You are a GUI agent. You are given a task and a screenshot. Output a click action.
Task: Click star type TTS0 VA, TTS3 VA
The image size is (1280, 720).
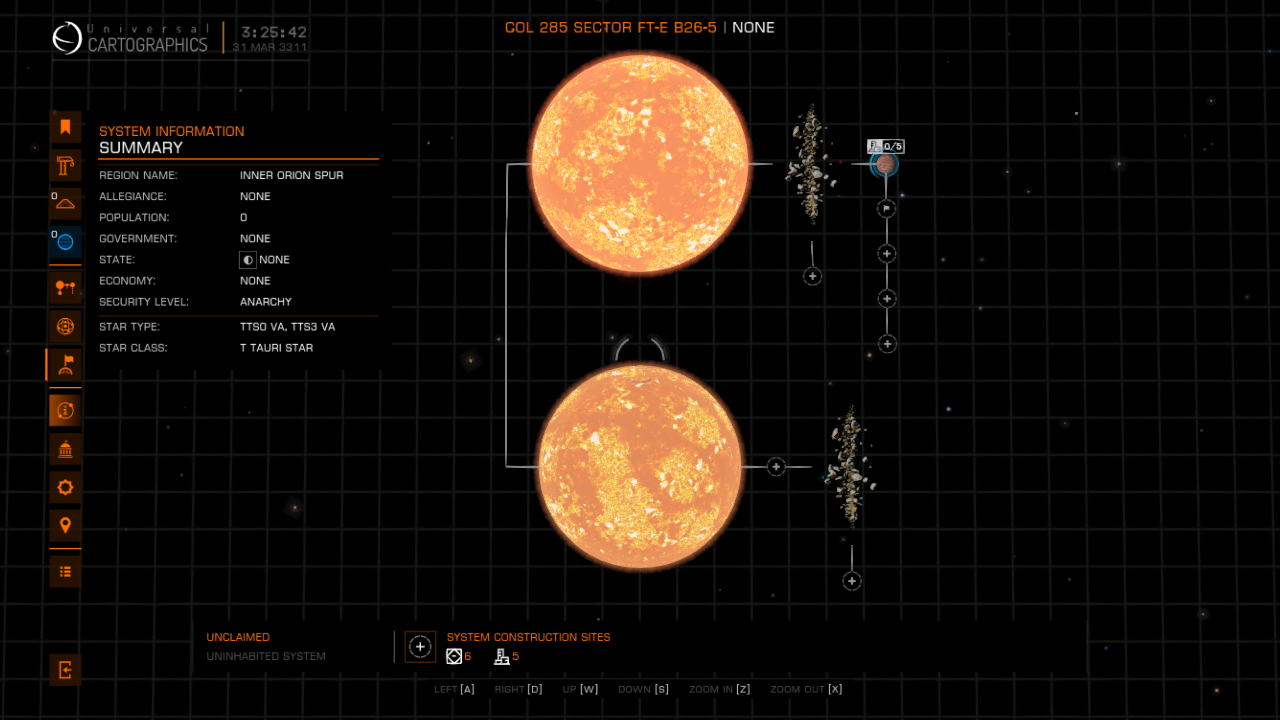(x=288, y=327)
